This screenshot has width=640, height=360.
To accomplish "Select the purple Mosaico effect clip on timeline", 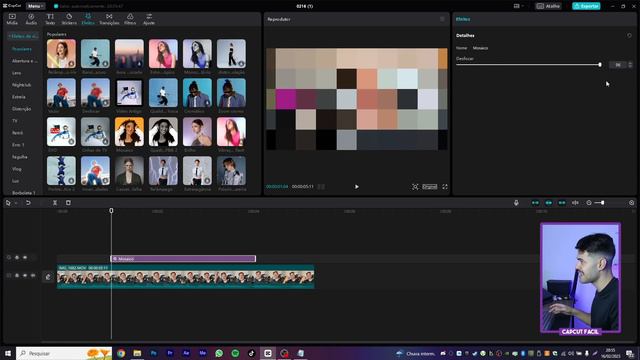I will [x=183, y=259].
